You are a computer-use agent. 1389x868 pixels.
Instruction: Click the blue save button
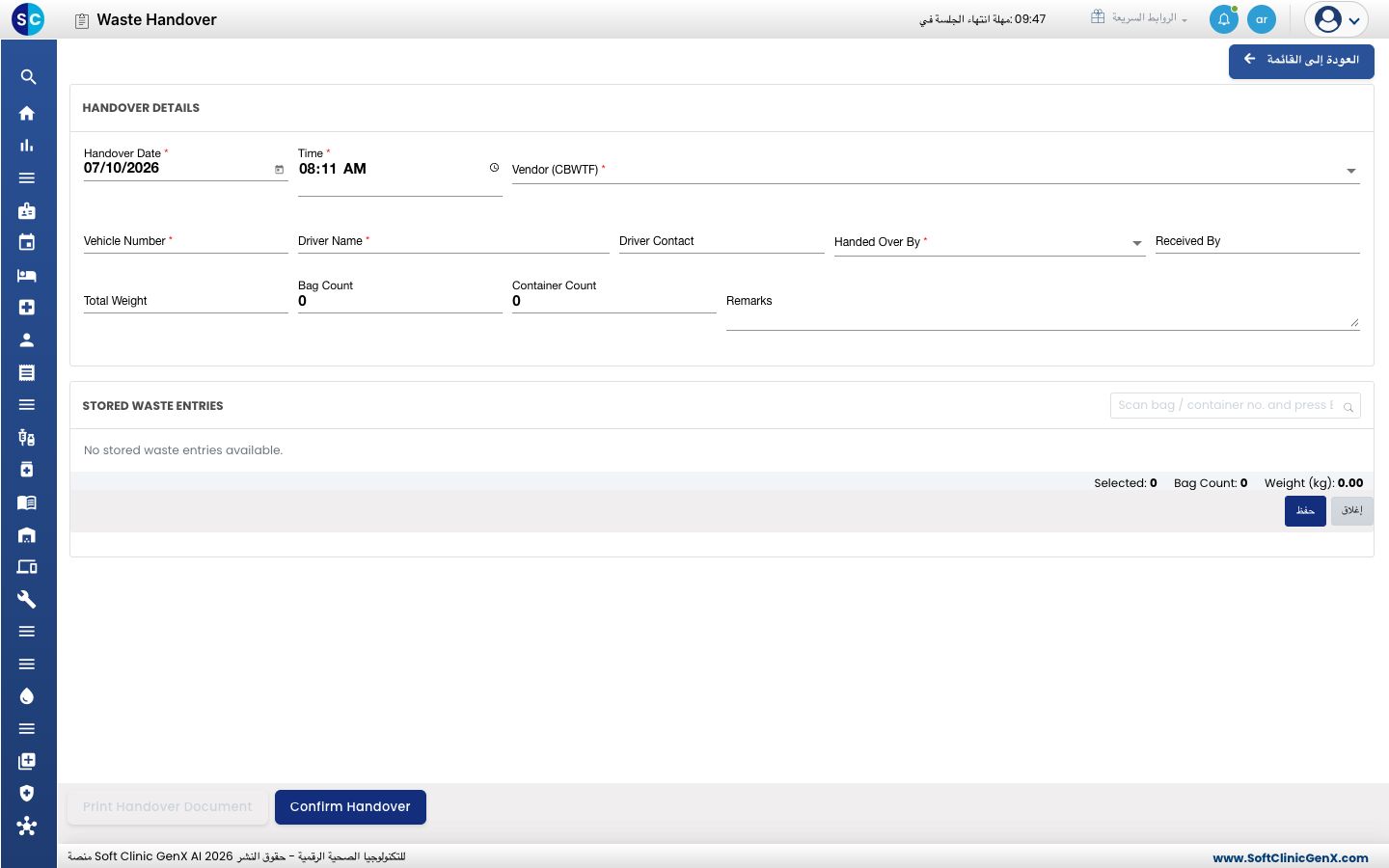1305,511
